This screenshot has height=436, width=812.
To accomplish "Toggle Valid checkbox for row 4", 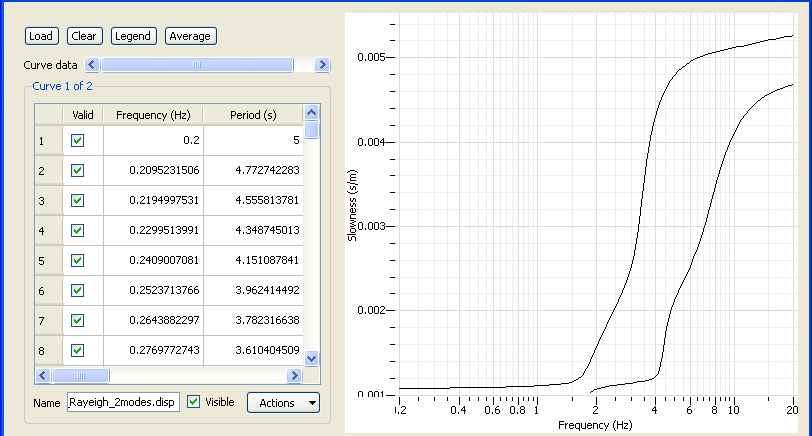I will [78, 231].
